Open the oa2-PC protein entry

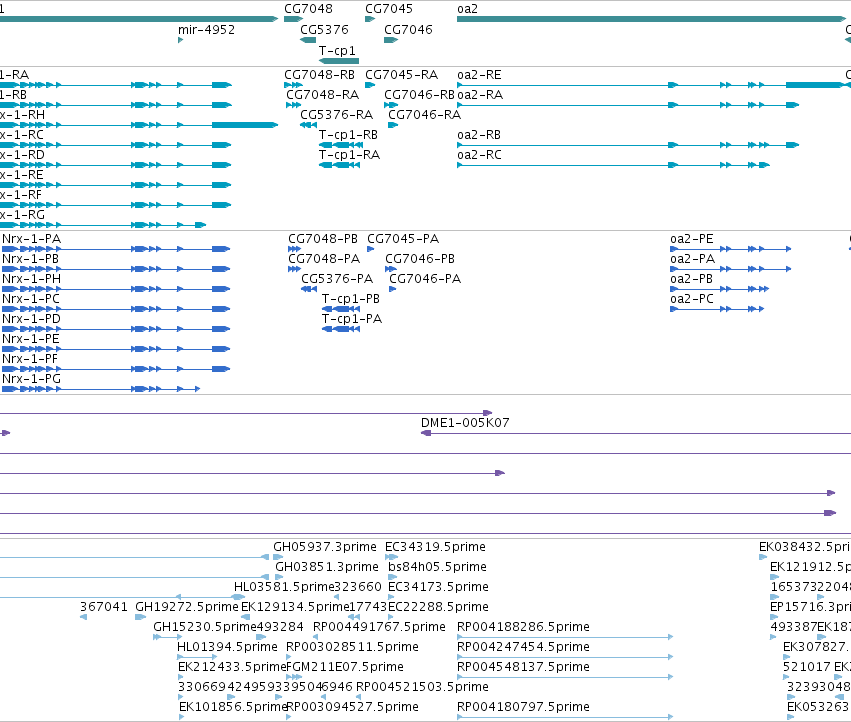coord(692,300)
